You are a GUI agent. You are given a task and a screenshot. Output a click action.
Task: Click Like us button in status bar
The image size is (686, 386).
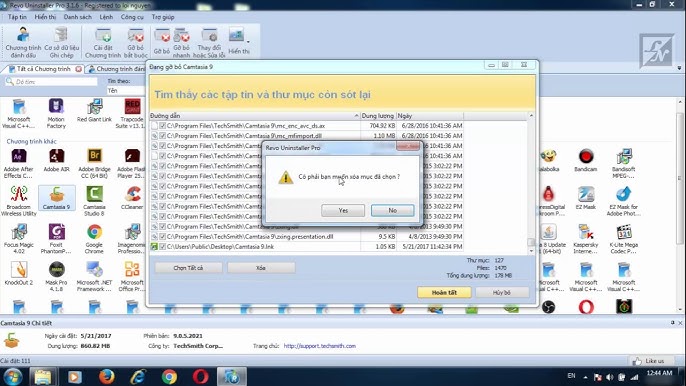(649, 361)
